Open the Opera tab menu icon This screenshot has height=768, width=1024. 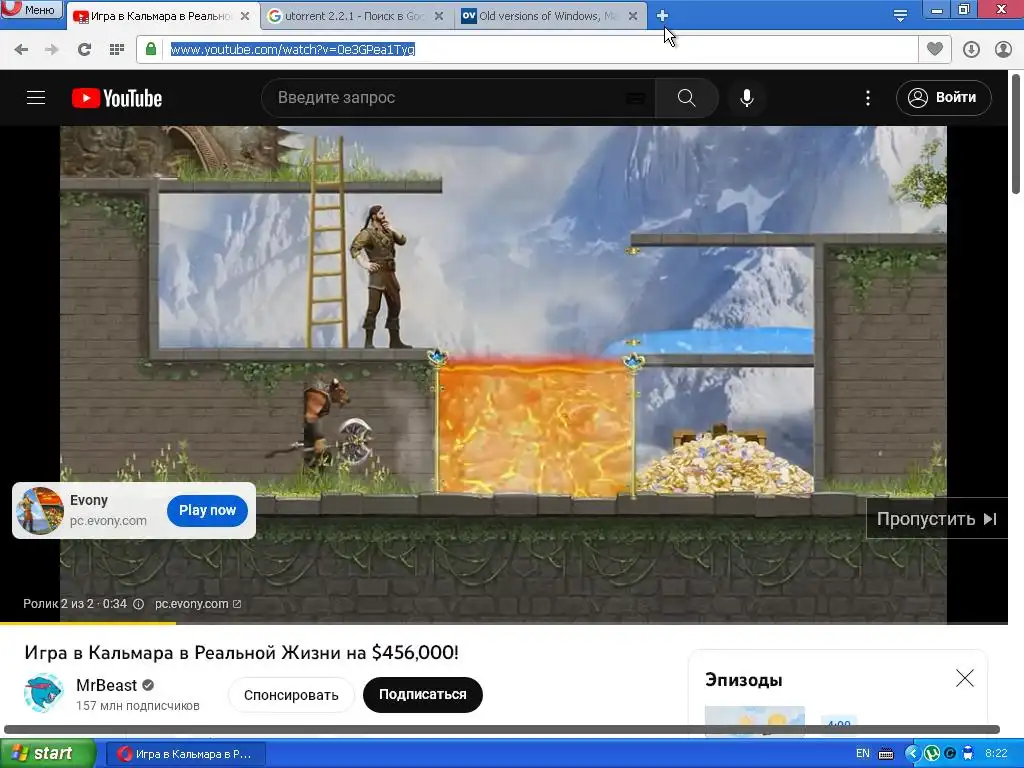pos(900,16)
